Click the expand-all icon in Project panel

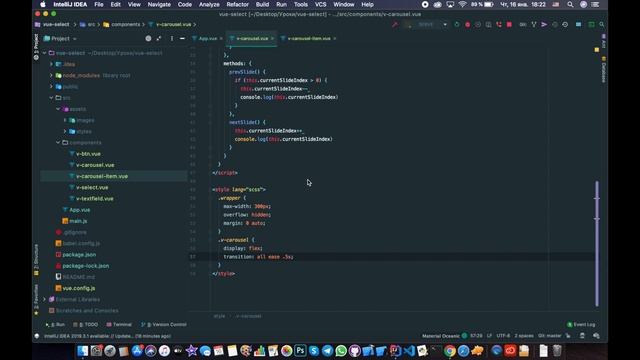tap(159, 38)
